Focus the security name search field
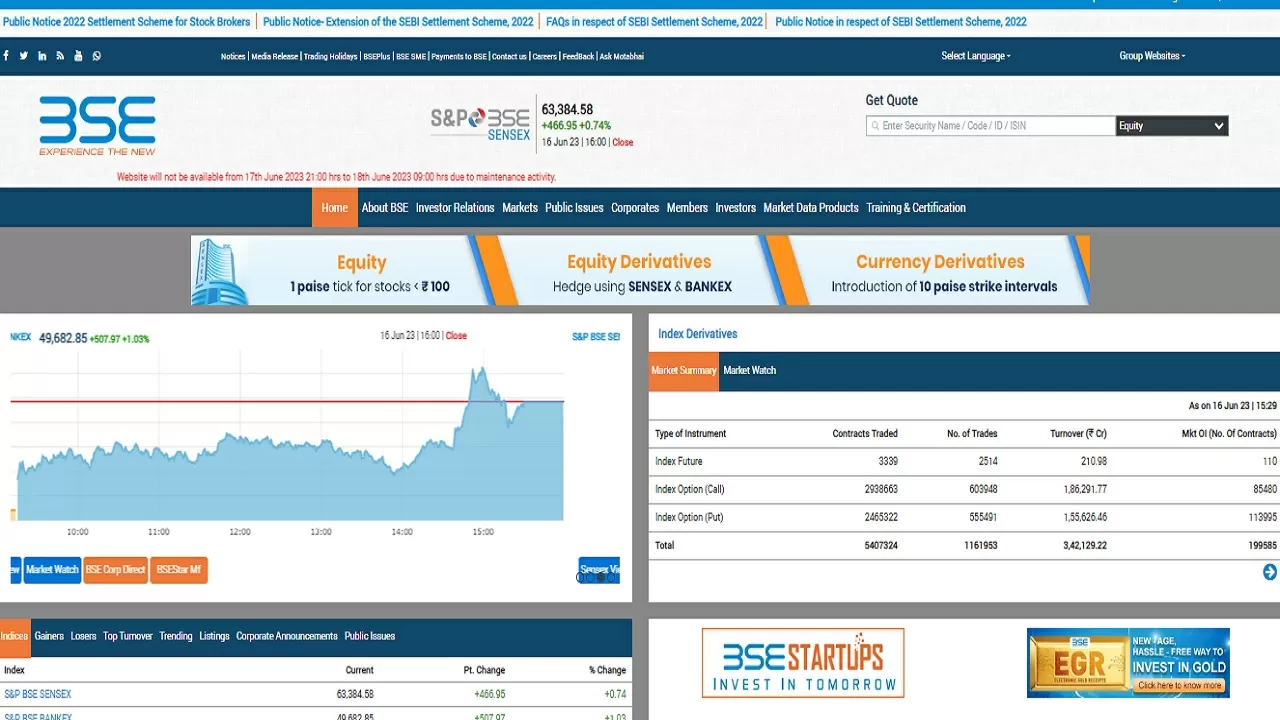1280x720 pixels. [991, 126]
